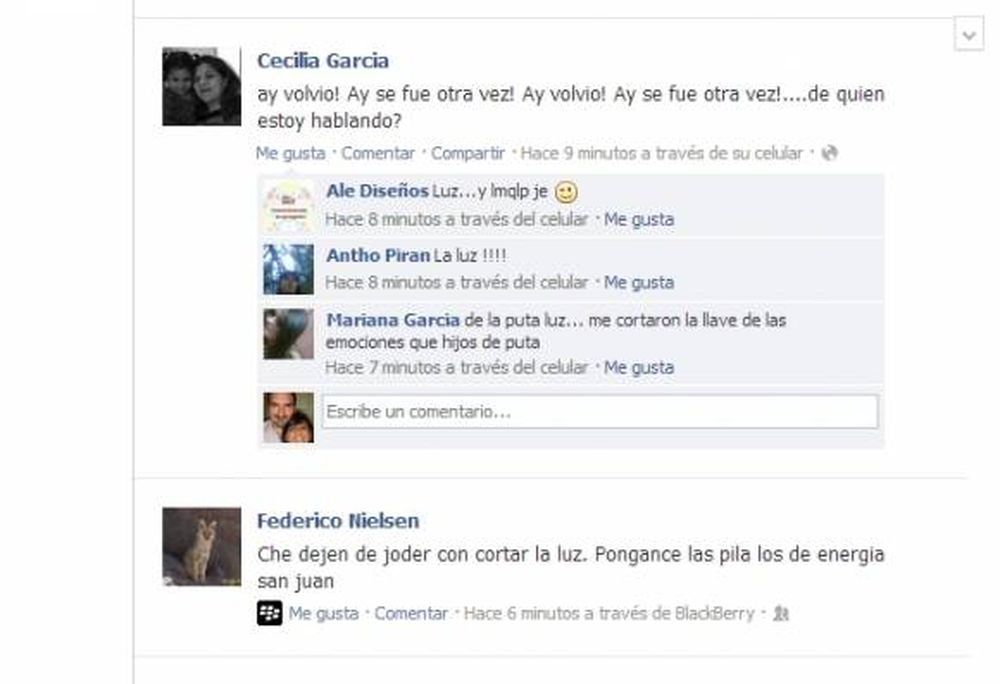
Task: Like Antho Piran's comment
Action: click(639, 282)
